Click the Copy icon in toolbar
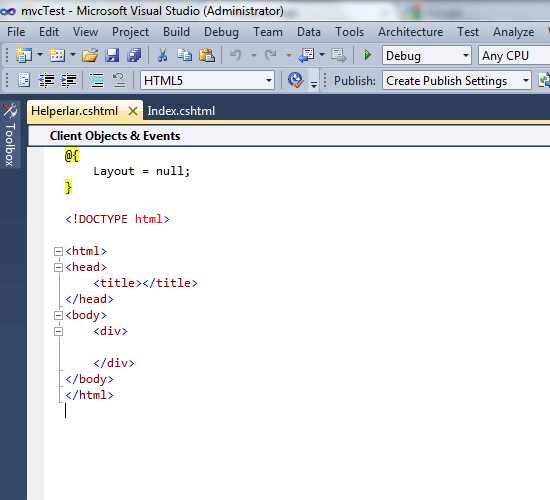The width and height of the screenshot is (550, 500). tap(185, 55)
